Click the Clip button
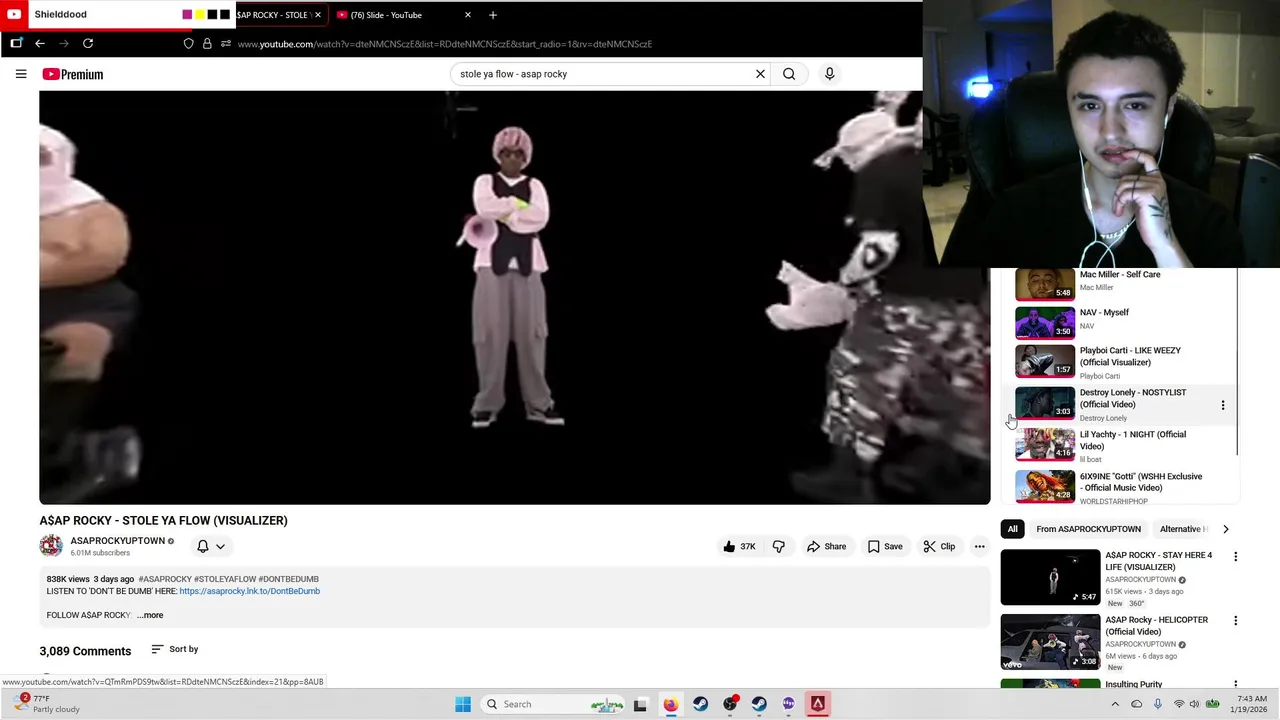Image resolution: width=1280 pixels, height=720 pixels. click(x=939, y=546)
